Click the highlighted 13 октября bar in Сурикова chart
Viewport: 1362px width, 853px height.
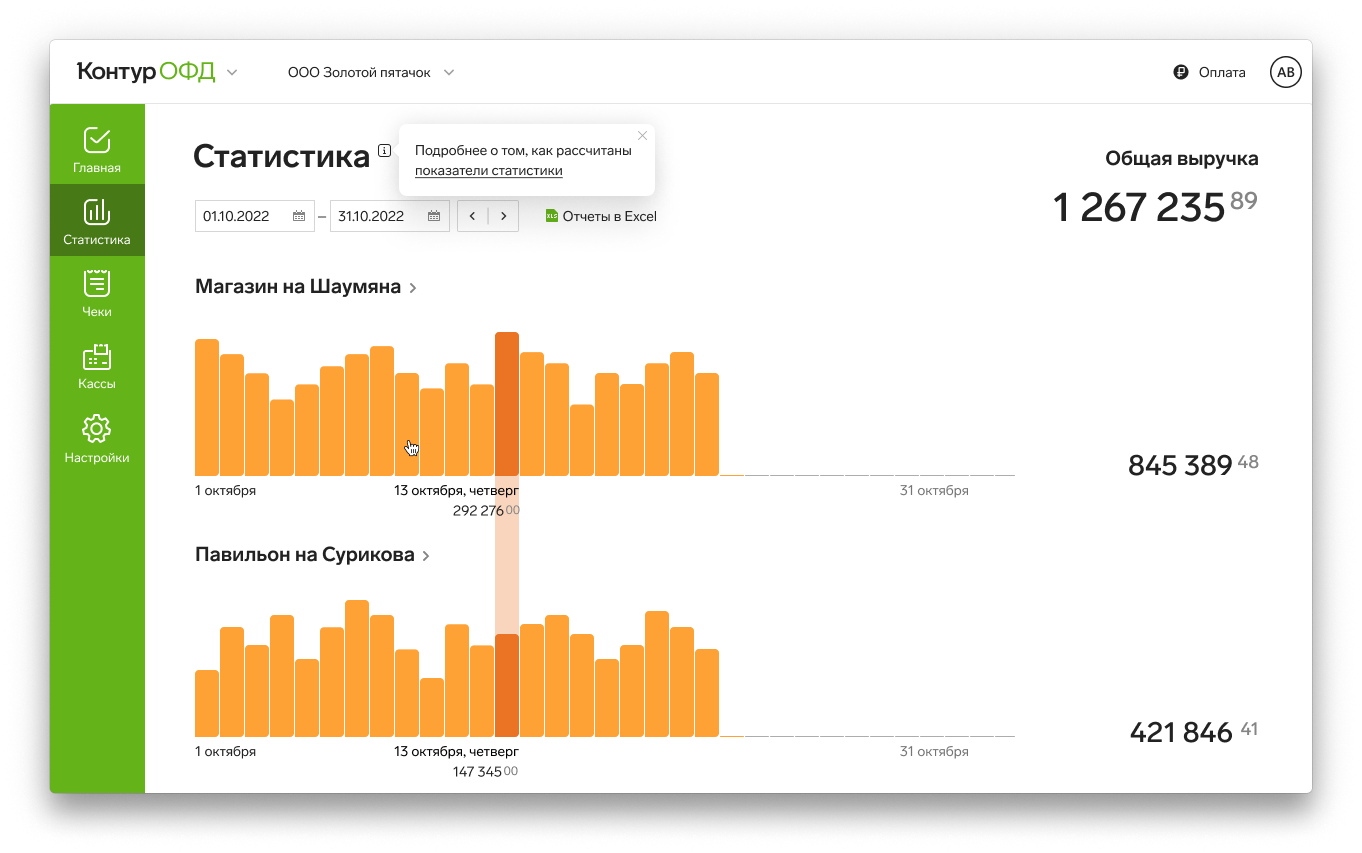[x=507, y=686]
